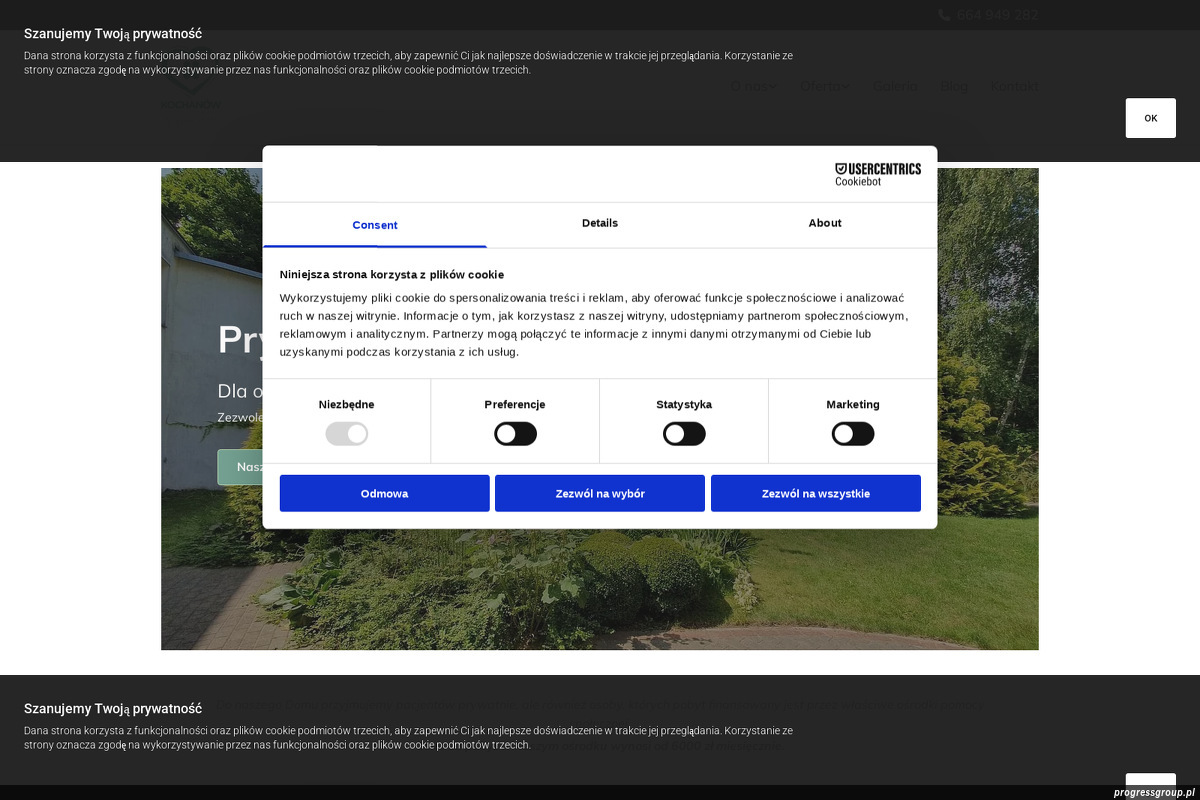Click the bottom 'Szanujemy Twoją prywatność' heading
The height and width of the screenshot is (800, 1200).
[113, 708]
